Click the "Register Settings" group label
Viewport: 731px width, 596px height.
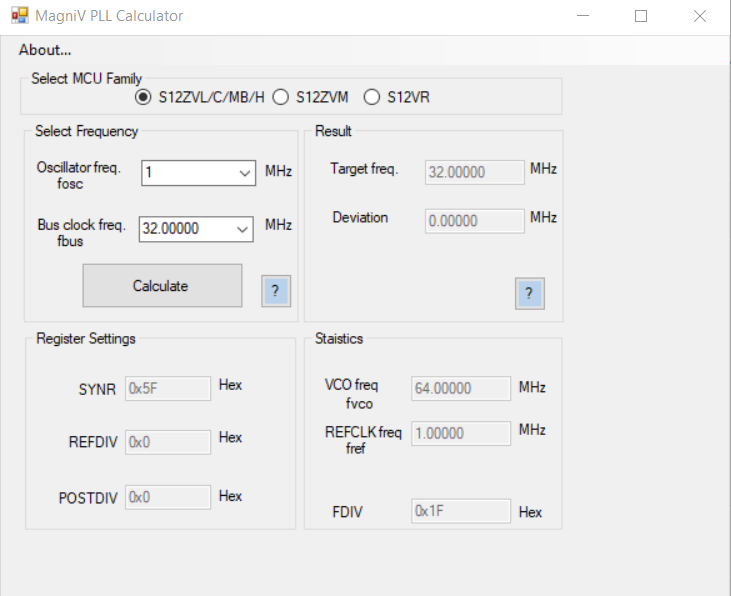[86, 339]
